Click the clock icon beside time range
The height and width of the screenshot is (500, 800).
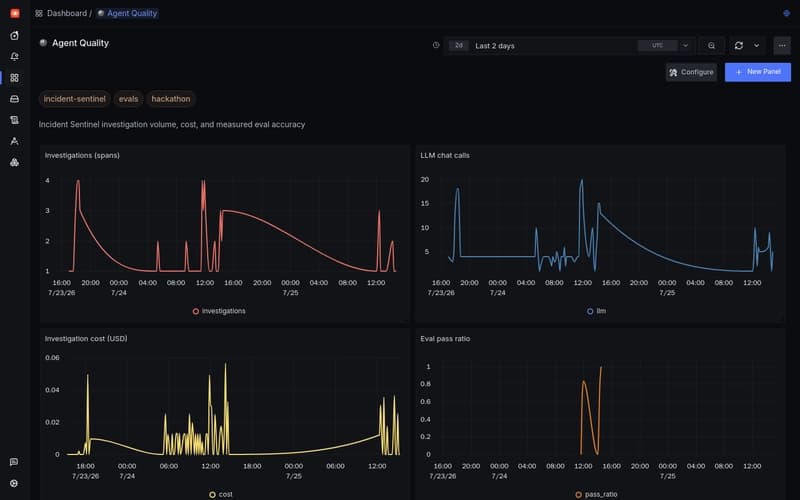(x=436, y=45)
